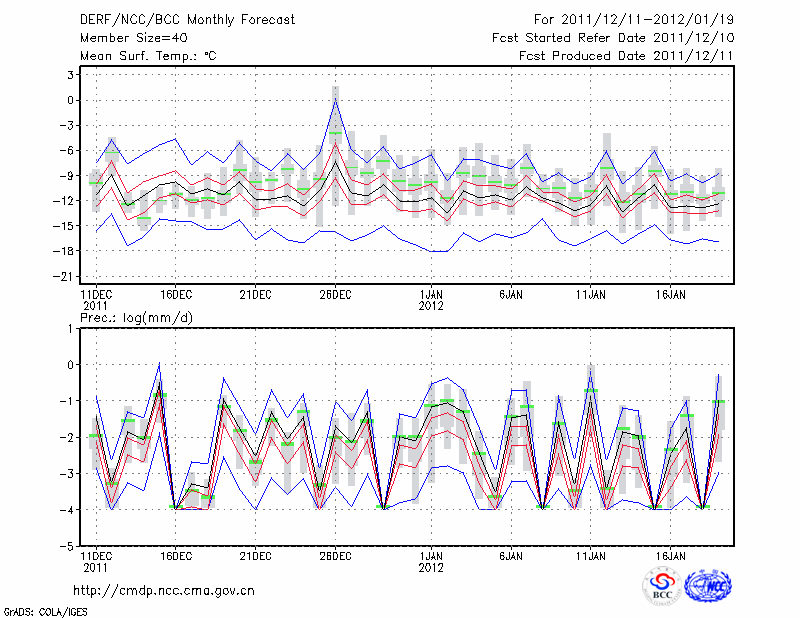800x618 pixels.
Task: Click the BCC logo icon
Action: pyautogui.click(x=662, y=585)
